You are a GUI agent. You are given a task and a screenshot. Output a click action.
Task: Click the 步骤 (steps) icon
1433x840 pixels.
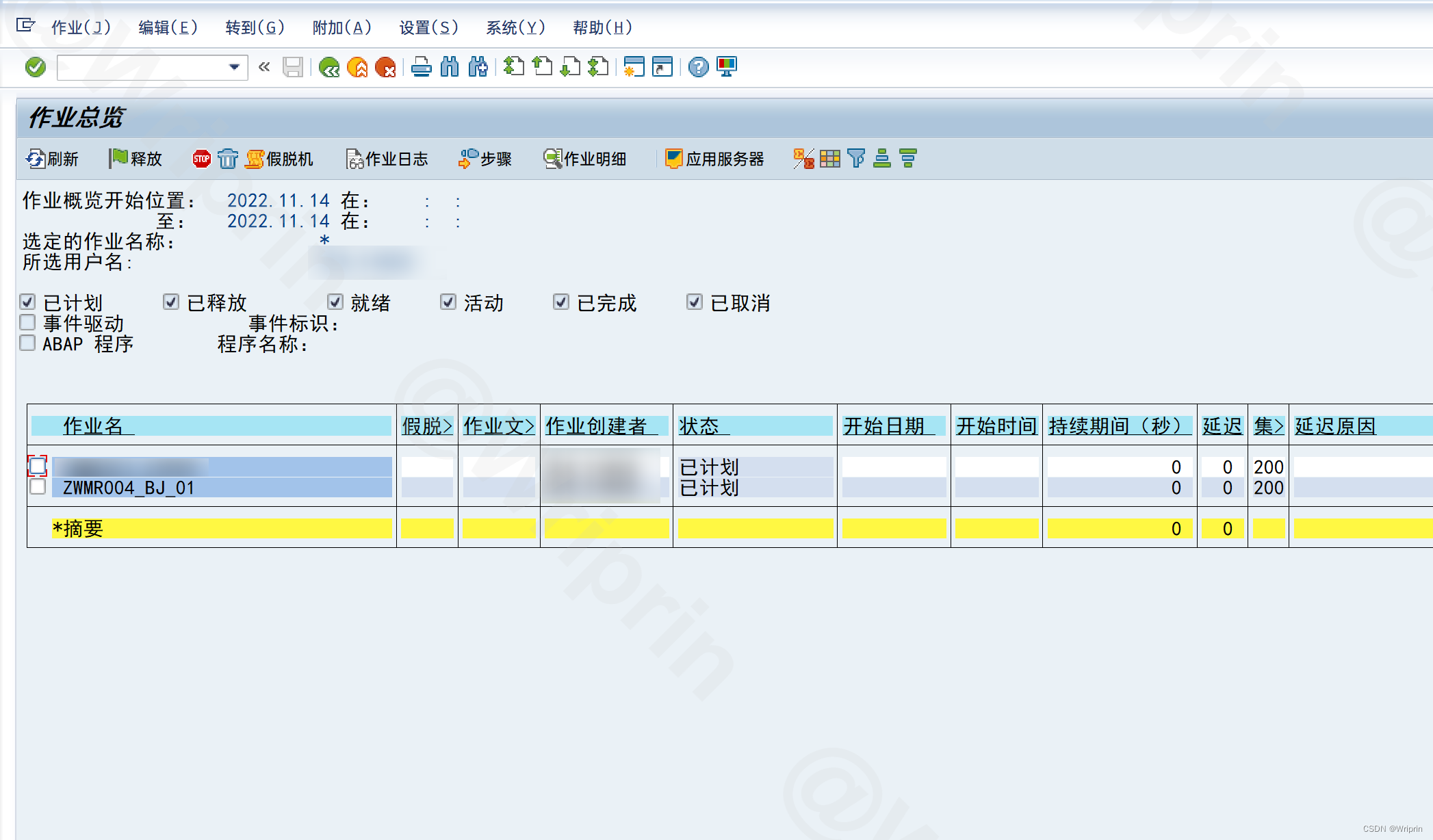[x=485, y=159]
